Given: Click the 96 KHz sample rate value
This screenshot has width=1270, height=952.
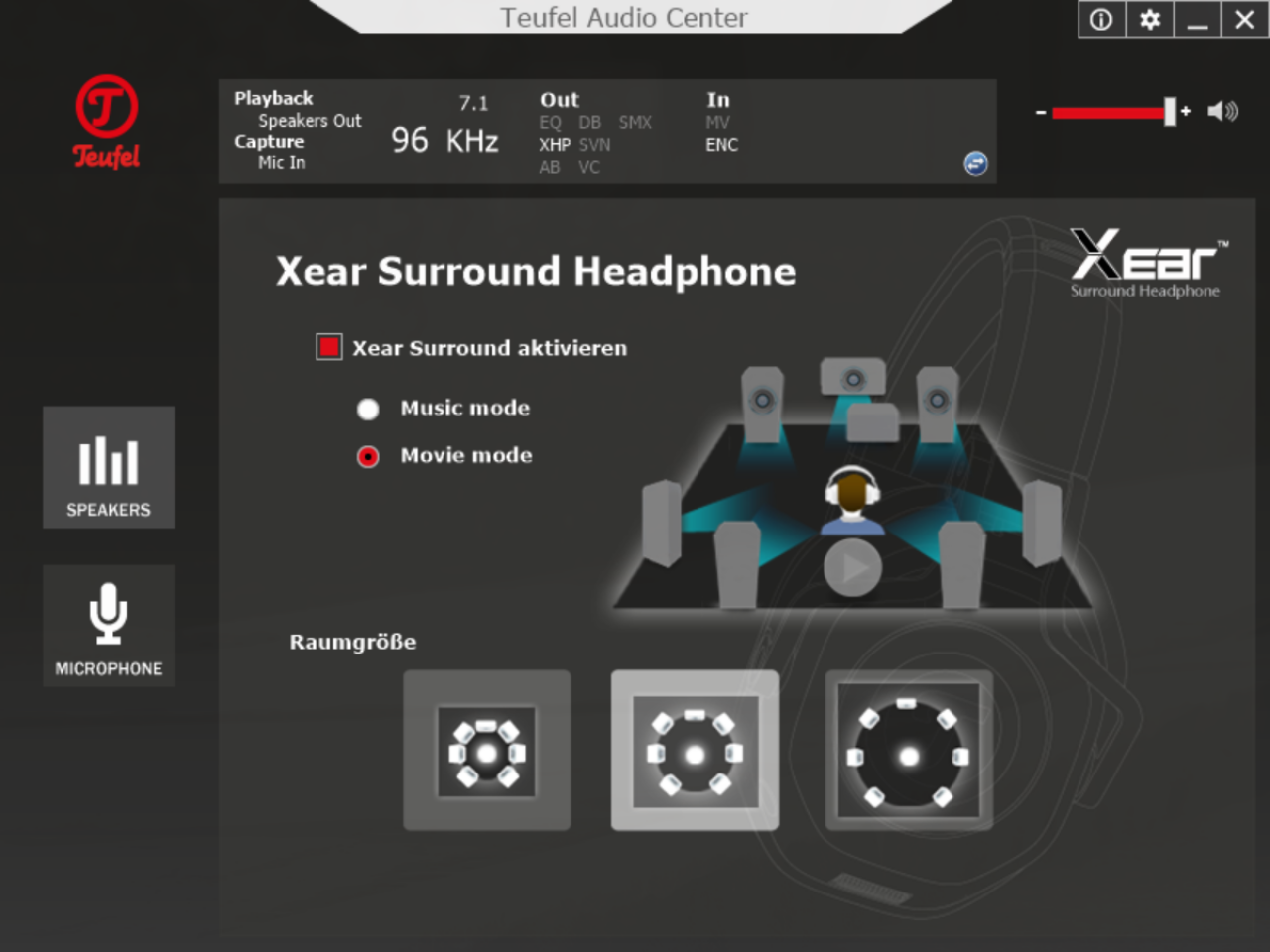Looking at the screenshot, I should tap(444, 140).
